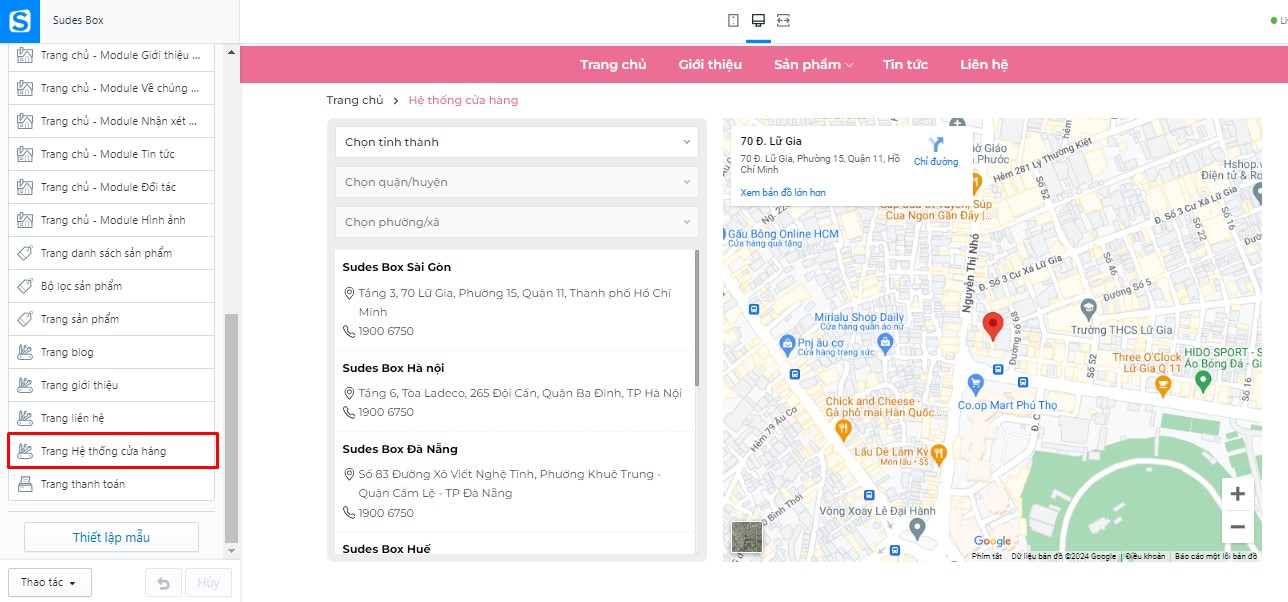Go to Trang chủ in pink nav bar

tap(613, 64)
